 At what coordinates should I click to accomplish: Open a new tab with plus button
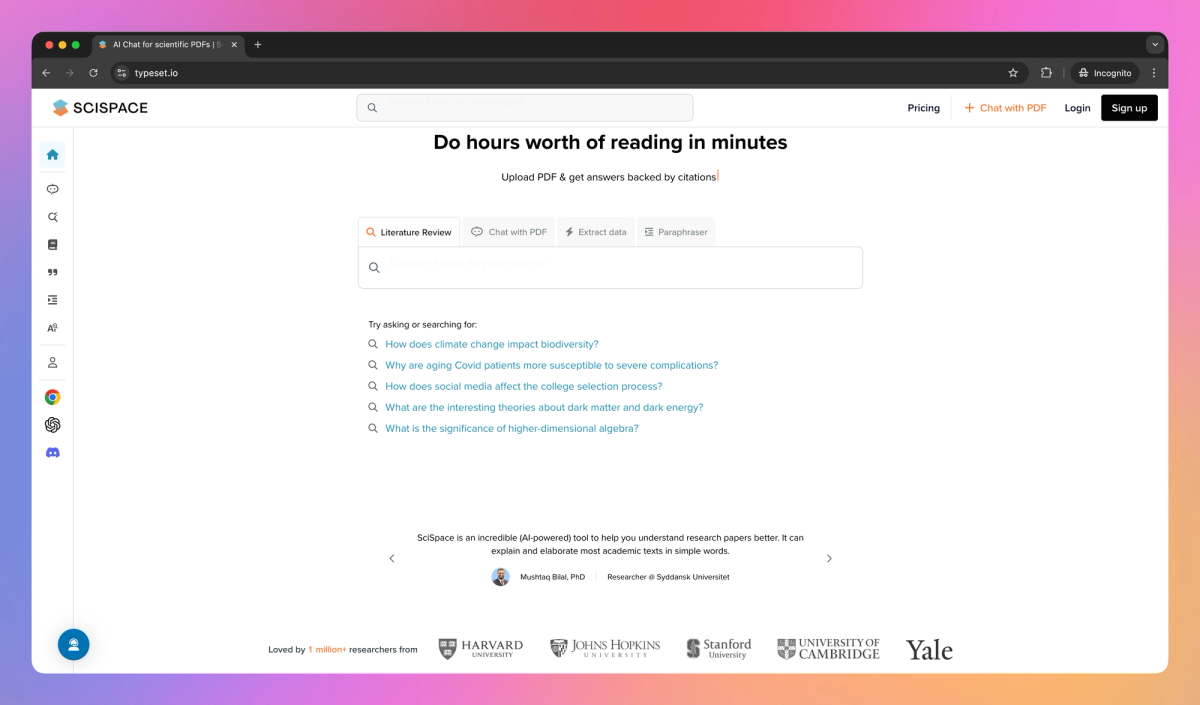click(258, 45)
